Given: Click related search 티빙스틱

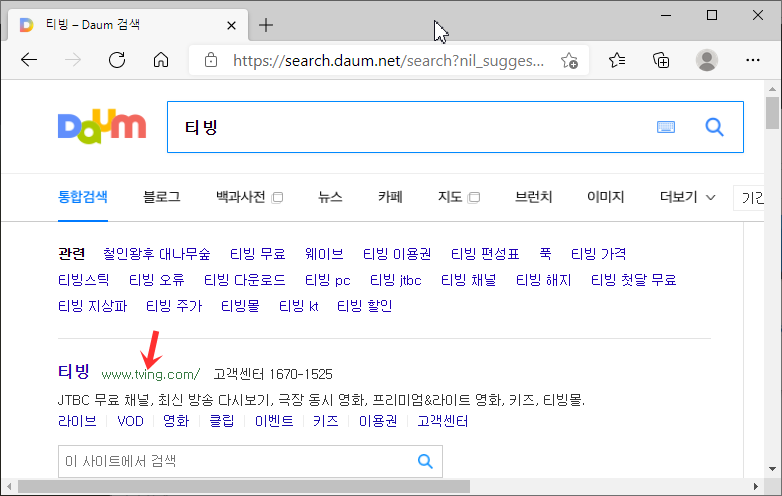Looking at the screenshot, I should tap(83, 280).
